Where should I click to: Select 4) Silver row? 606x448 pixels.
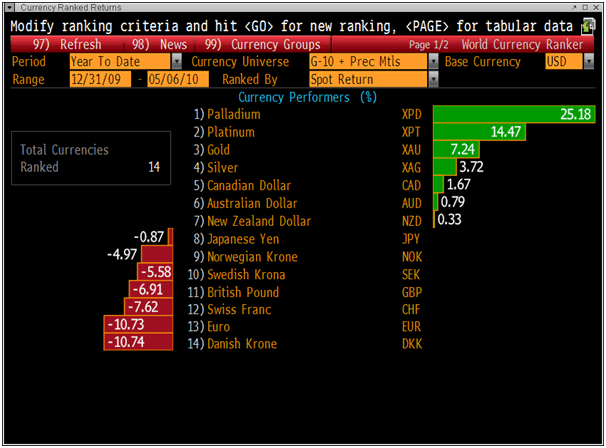coord(216,168)
